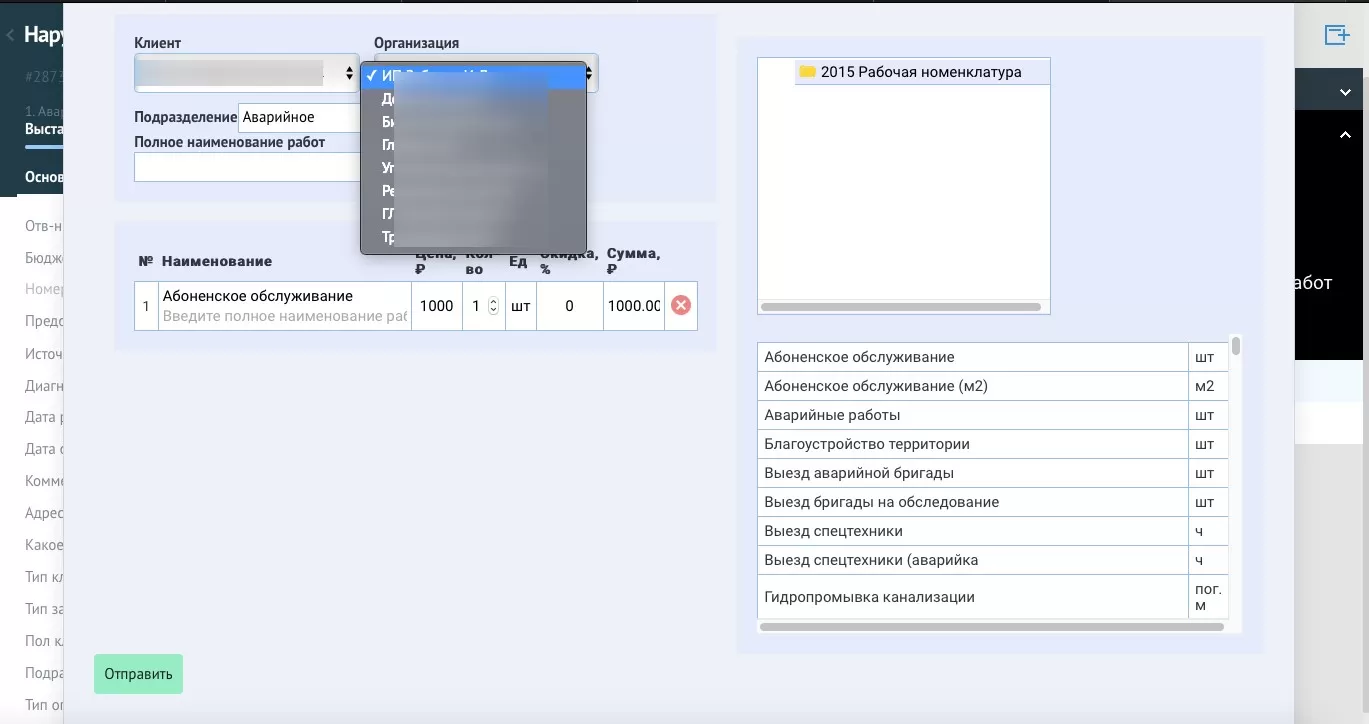This screenshot has width=1369, height=724.
Task: Click the Подразделение field with Аварийное
Action: tap(298, 118)
